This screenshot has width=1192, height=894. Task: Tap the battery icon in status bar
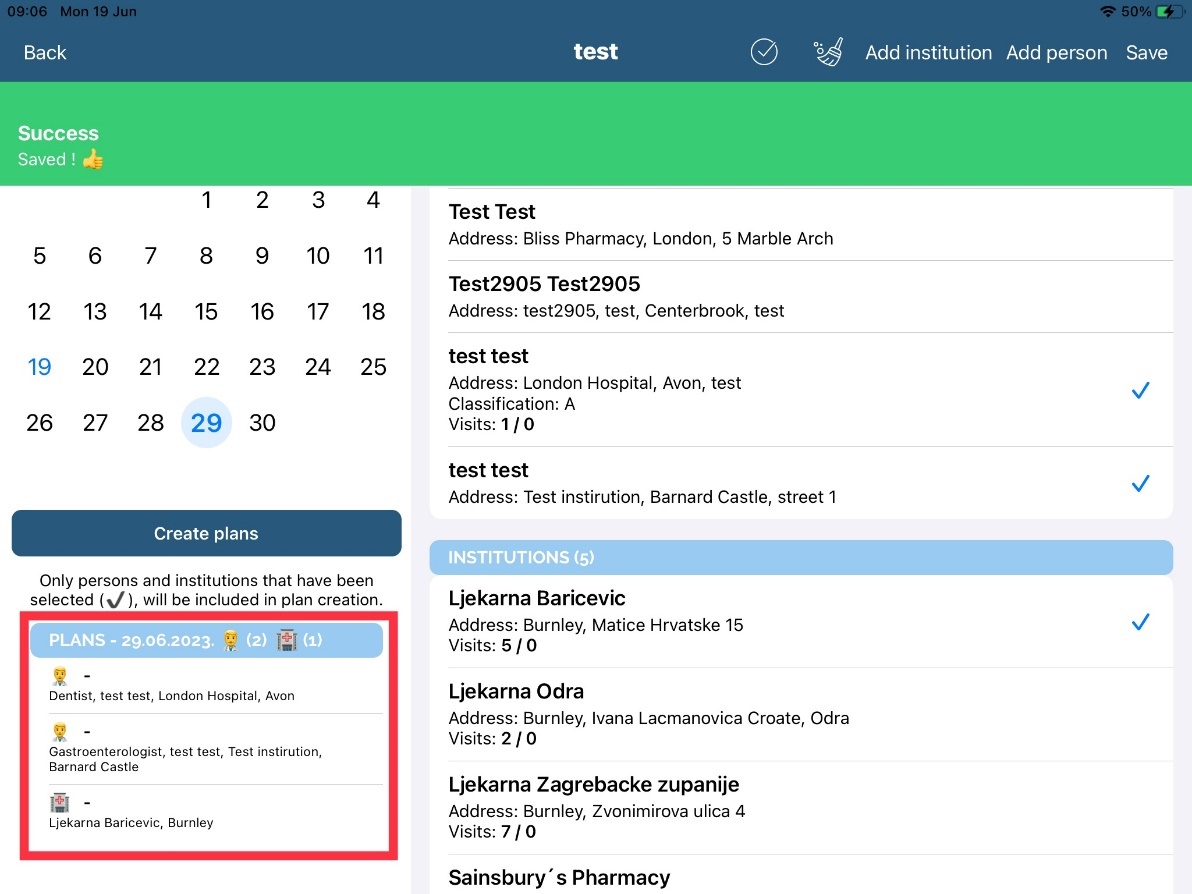click(1167, 12)
